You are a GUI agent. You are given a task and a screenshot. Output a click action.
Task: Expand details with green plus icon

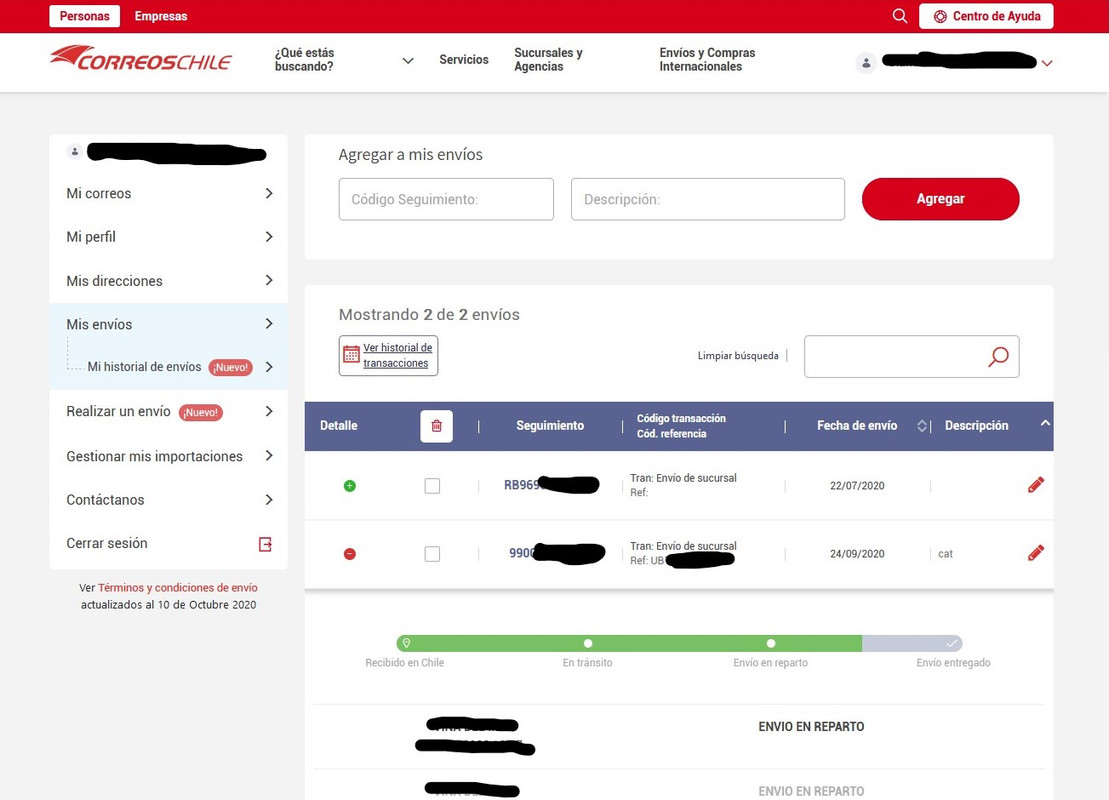click(349, 486)
